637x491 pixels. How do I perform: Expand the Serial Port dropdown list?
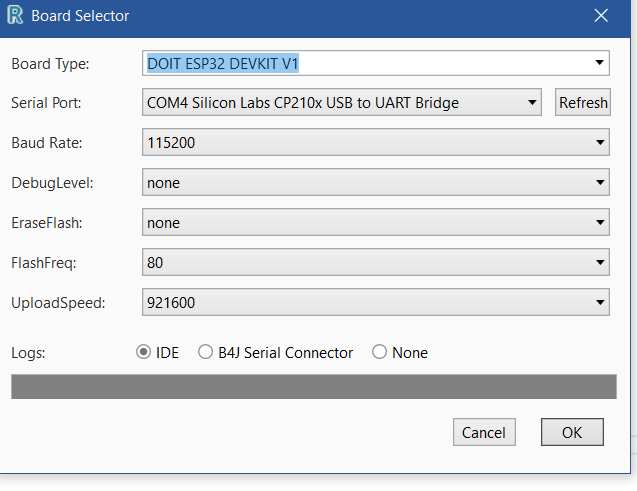coord(532,102)
